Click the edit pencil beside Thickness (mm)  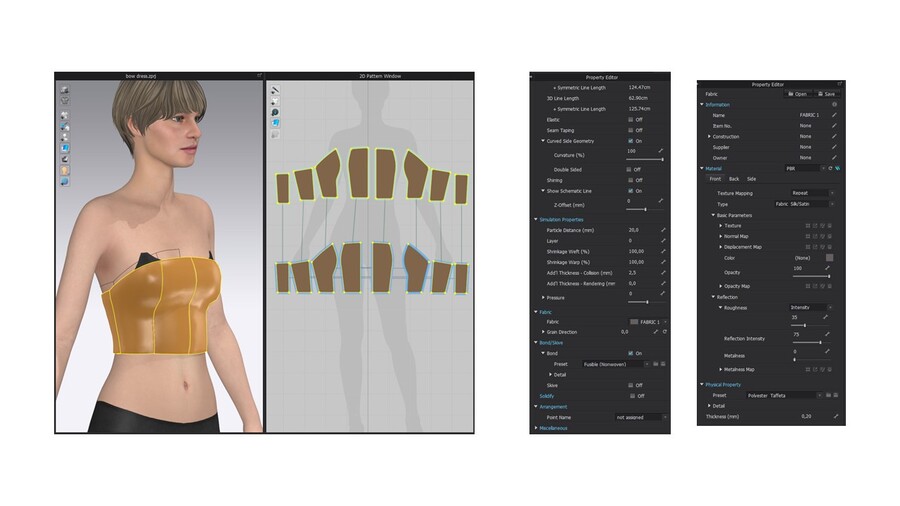836,417
